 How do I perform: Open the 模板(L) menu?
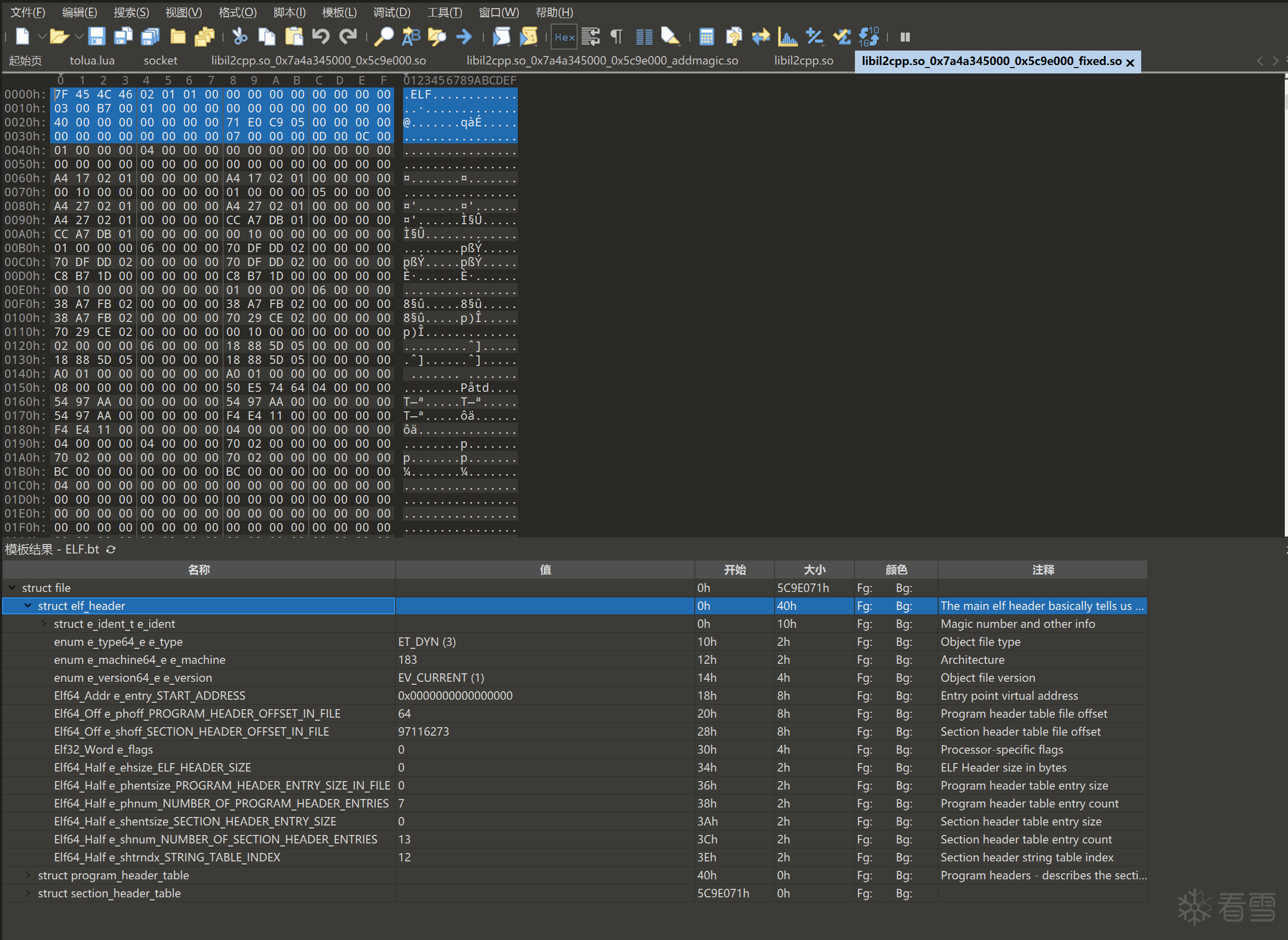point(339,12)
